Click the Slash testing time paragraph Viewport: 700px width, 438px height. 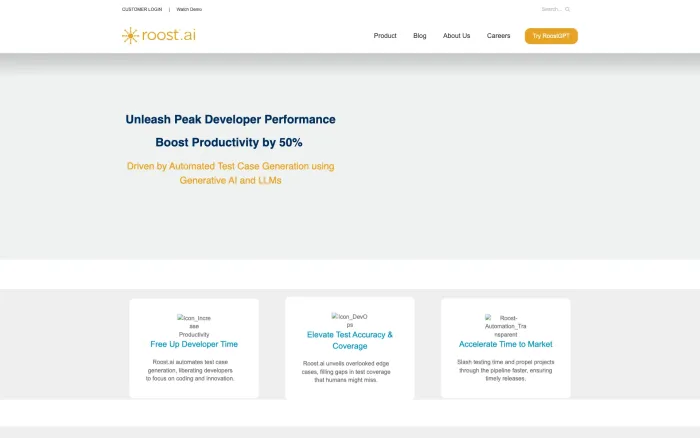[x=505, y=370]
